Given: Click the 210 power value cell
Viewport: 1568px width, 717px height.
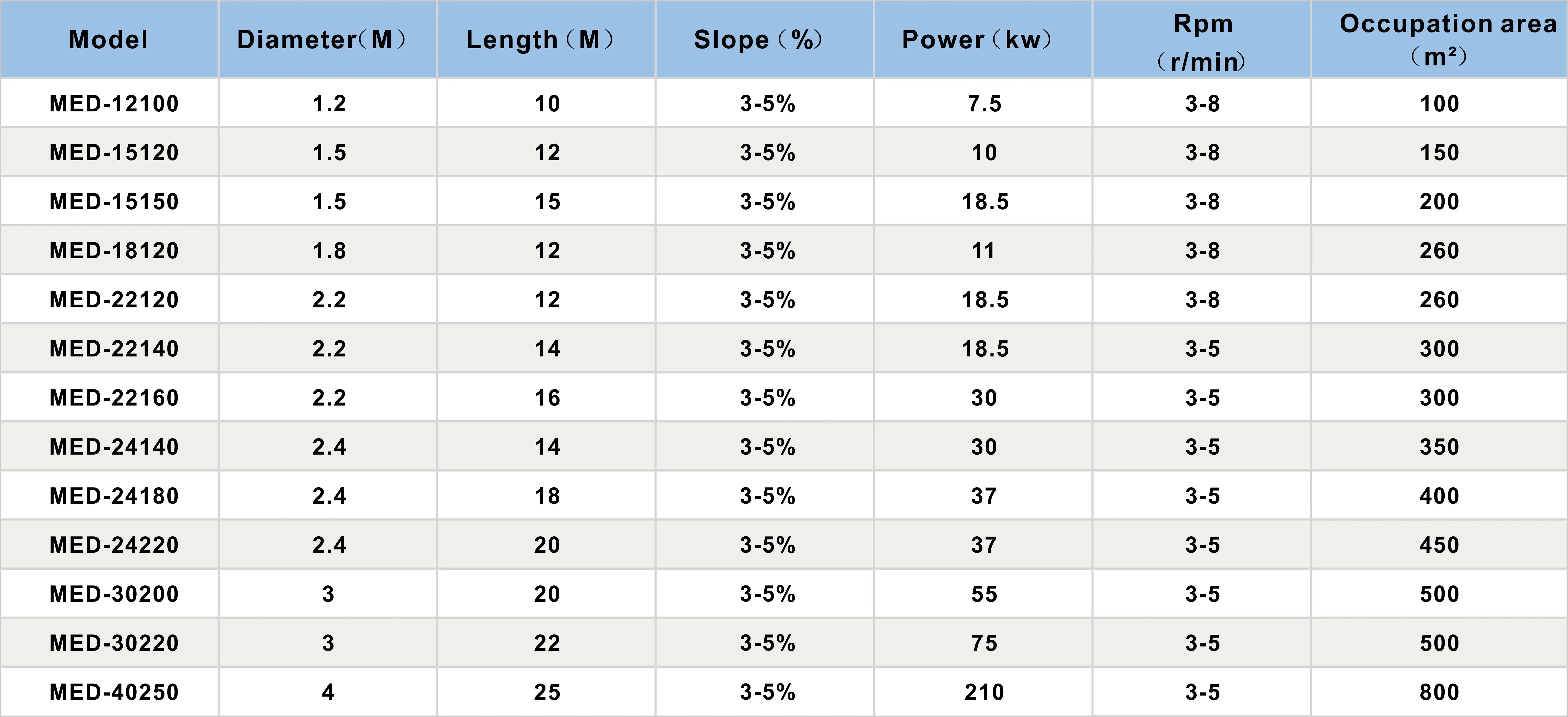Looking at the screenshot, I should pyautogui.click(x=984, y=692).
